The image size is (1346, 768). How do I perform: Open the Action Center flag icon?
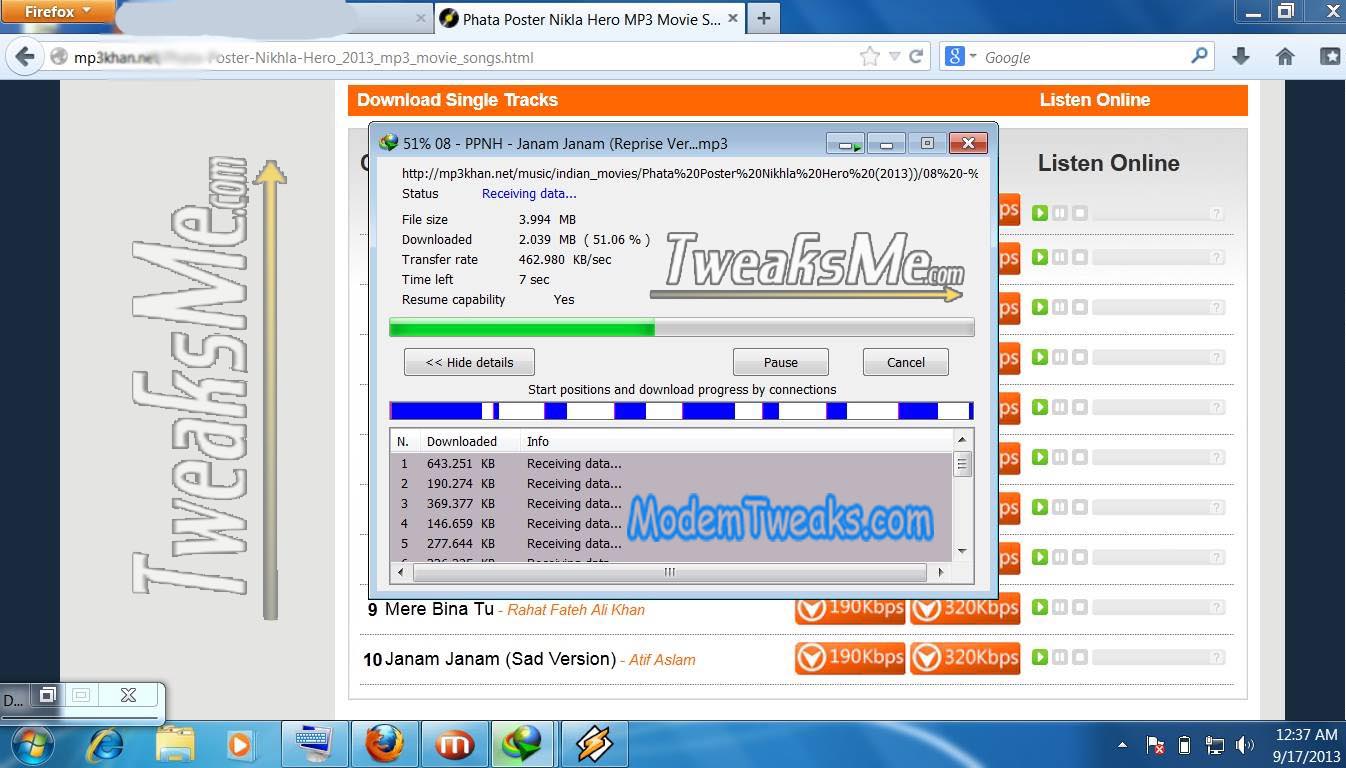tap(1155, 745)
